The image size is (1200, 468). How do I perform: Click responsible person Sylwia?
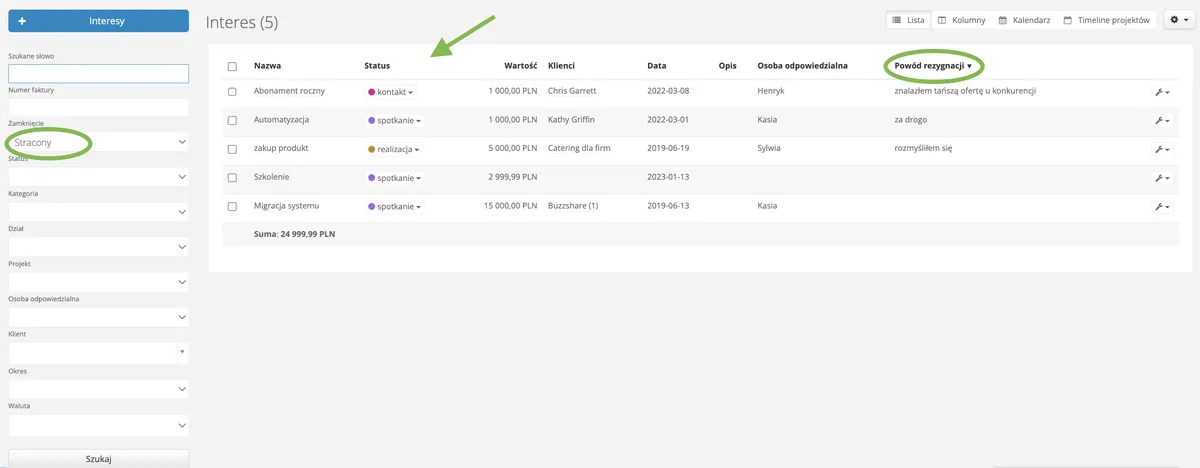[x=769, y=149]
